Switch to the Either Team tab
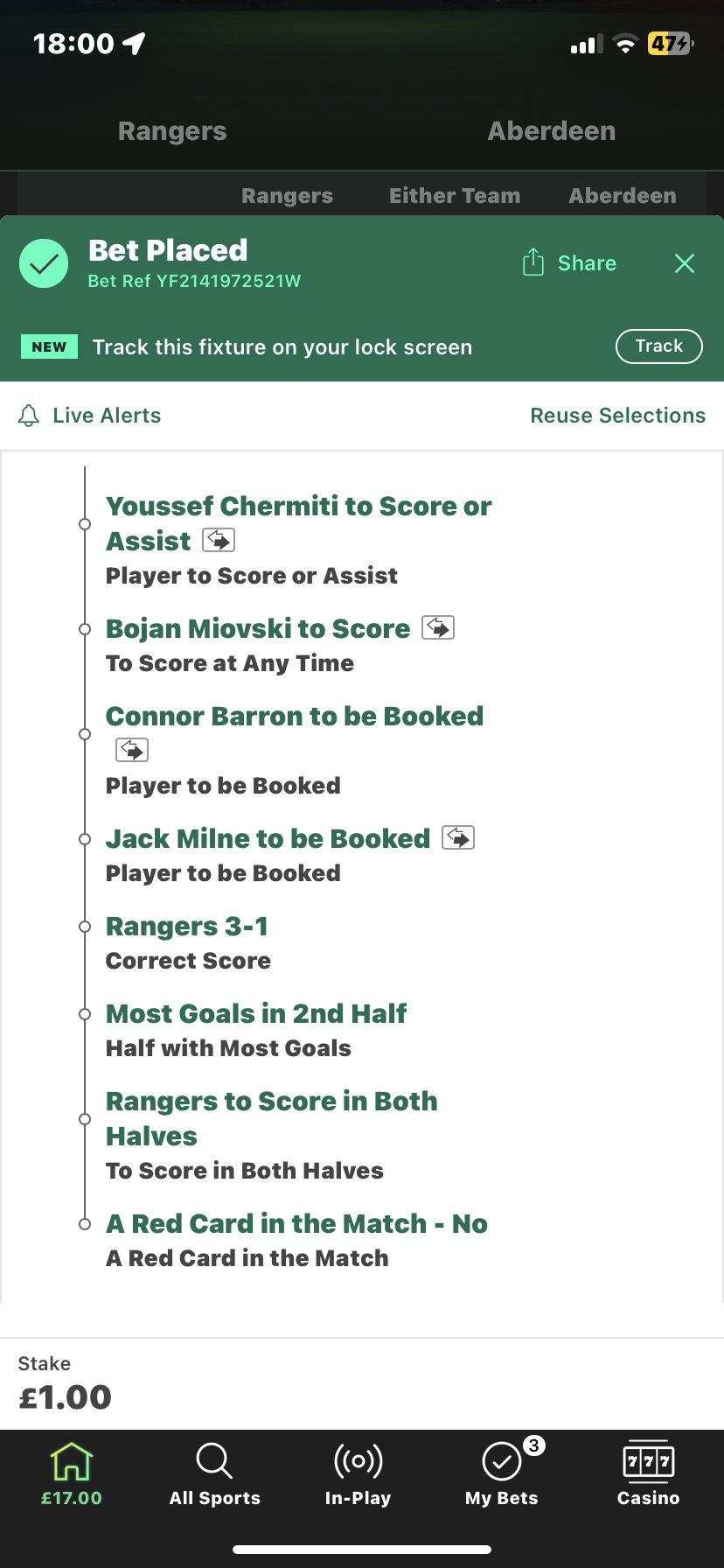This screenshot has width=724, height=1568. coord(455,195)
